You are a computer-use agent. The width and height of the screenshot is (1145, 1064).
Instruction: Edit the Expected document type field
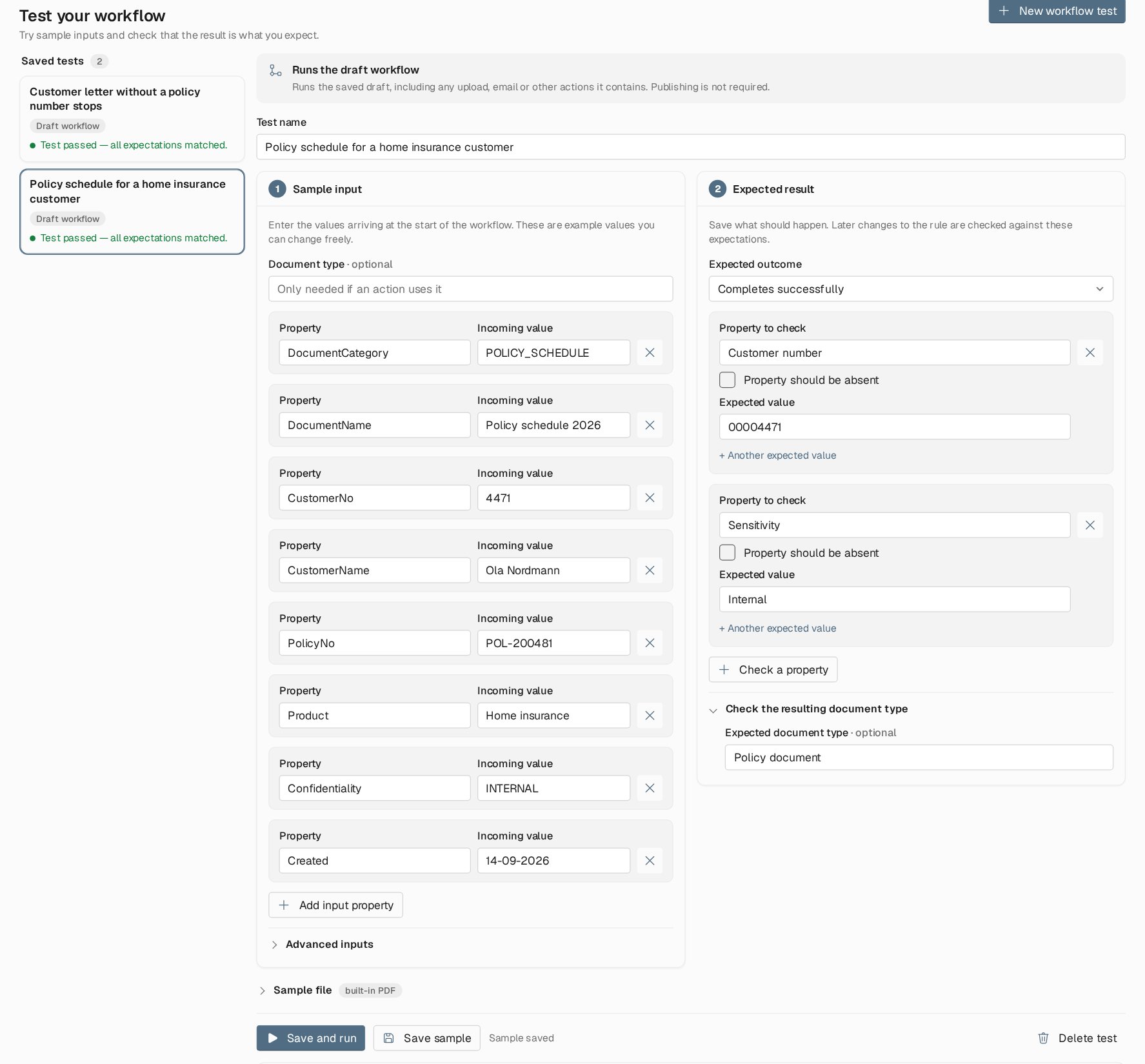(x=919, y=758)
